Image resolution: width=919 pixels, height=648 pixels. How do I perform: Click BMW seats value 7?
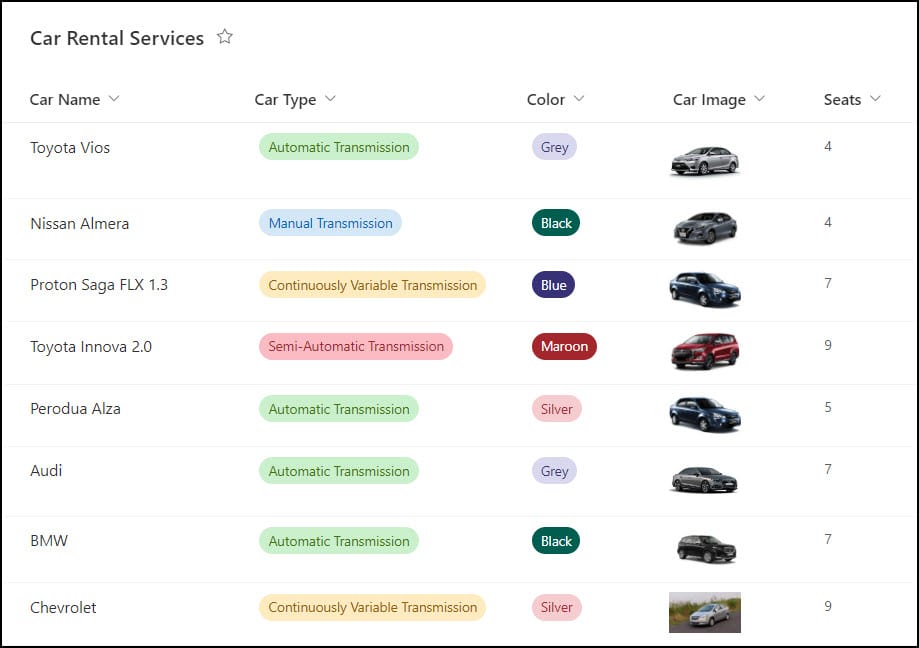tap(828, 539)
